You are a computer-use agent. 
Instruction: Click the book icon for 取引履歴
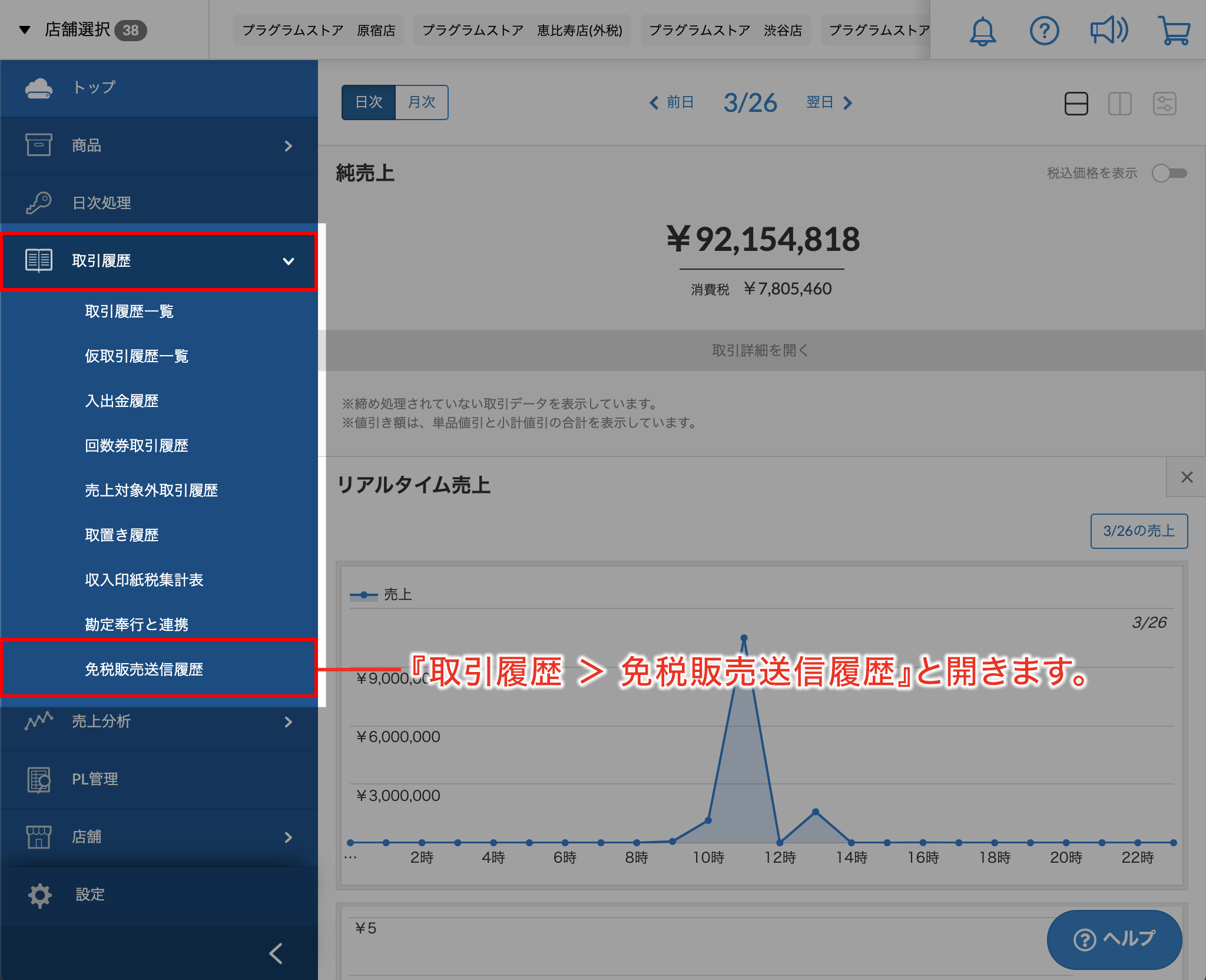[x=39, y=260]
